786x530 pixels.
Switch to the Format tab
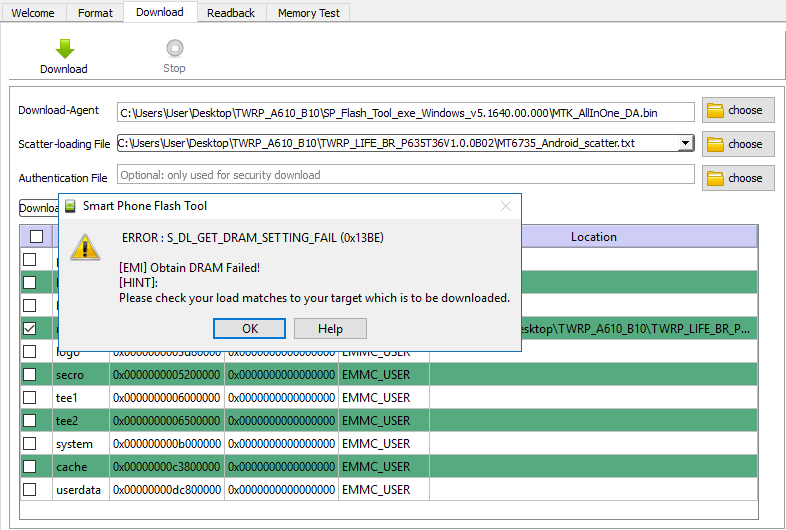pos(96,13)
